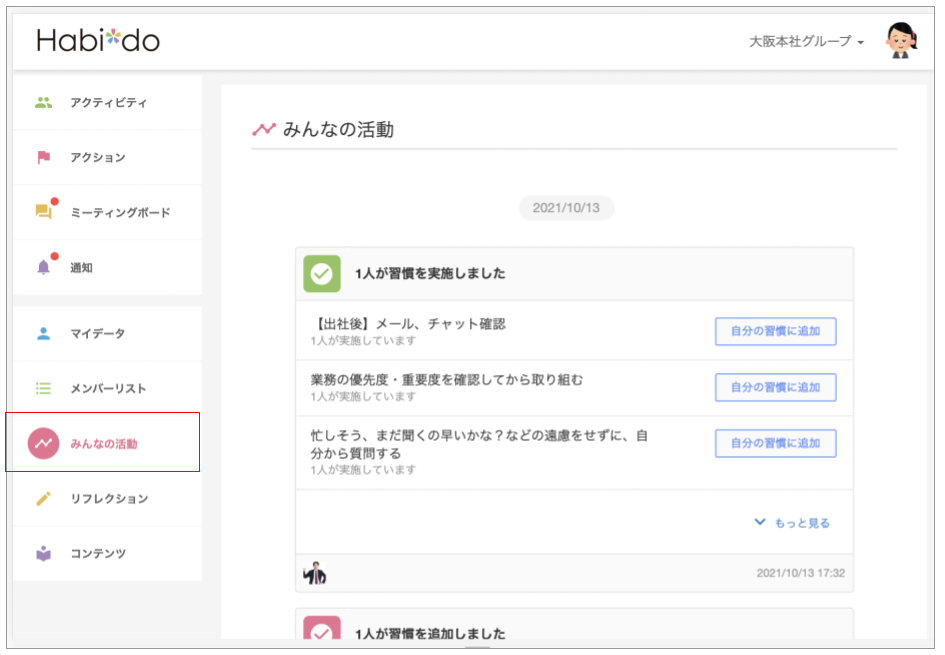
Task: Select the blue person My Data icon
Action: click(43, 333)
